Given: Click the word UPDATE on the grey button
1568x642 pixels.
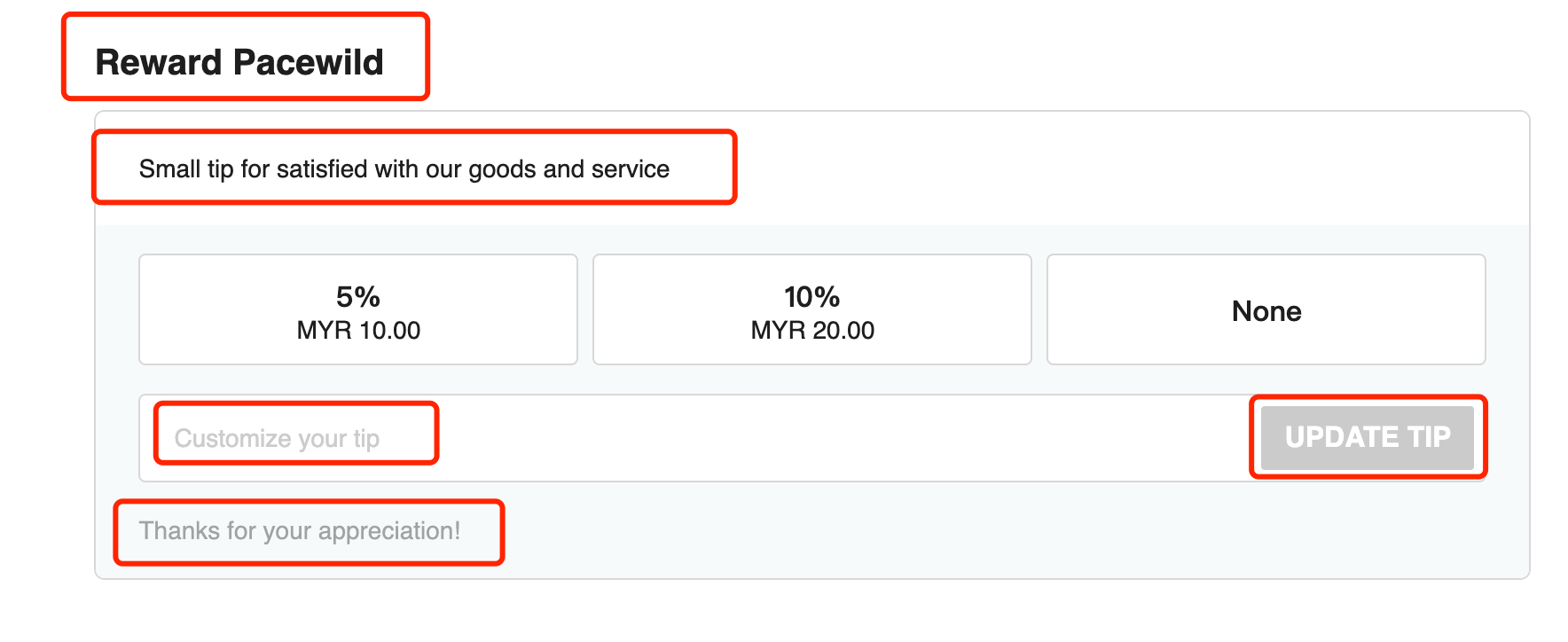Looking at the screenshot, I should coord(1342,437).
